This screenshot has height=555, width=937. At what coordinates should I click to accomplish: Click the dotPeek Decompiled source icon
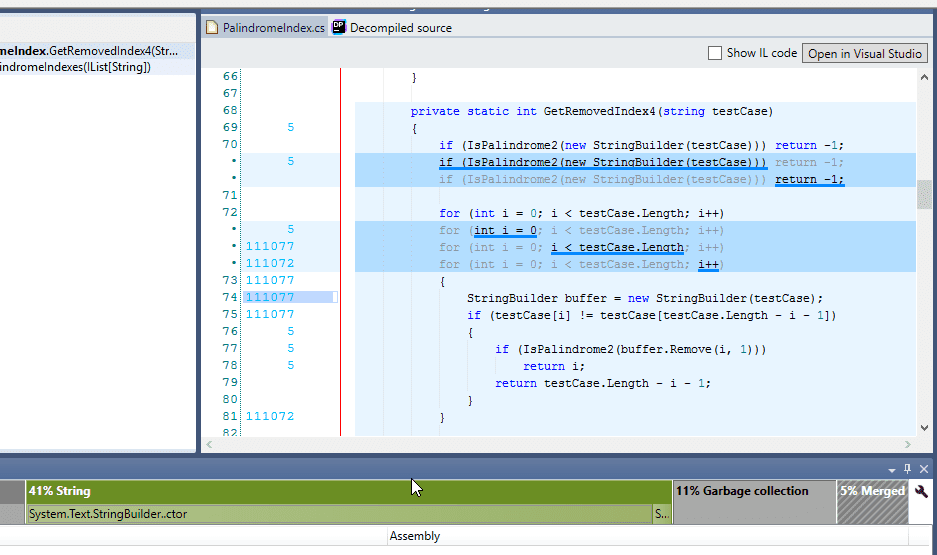coord(339,27)
